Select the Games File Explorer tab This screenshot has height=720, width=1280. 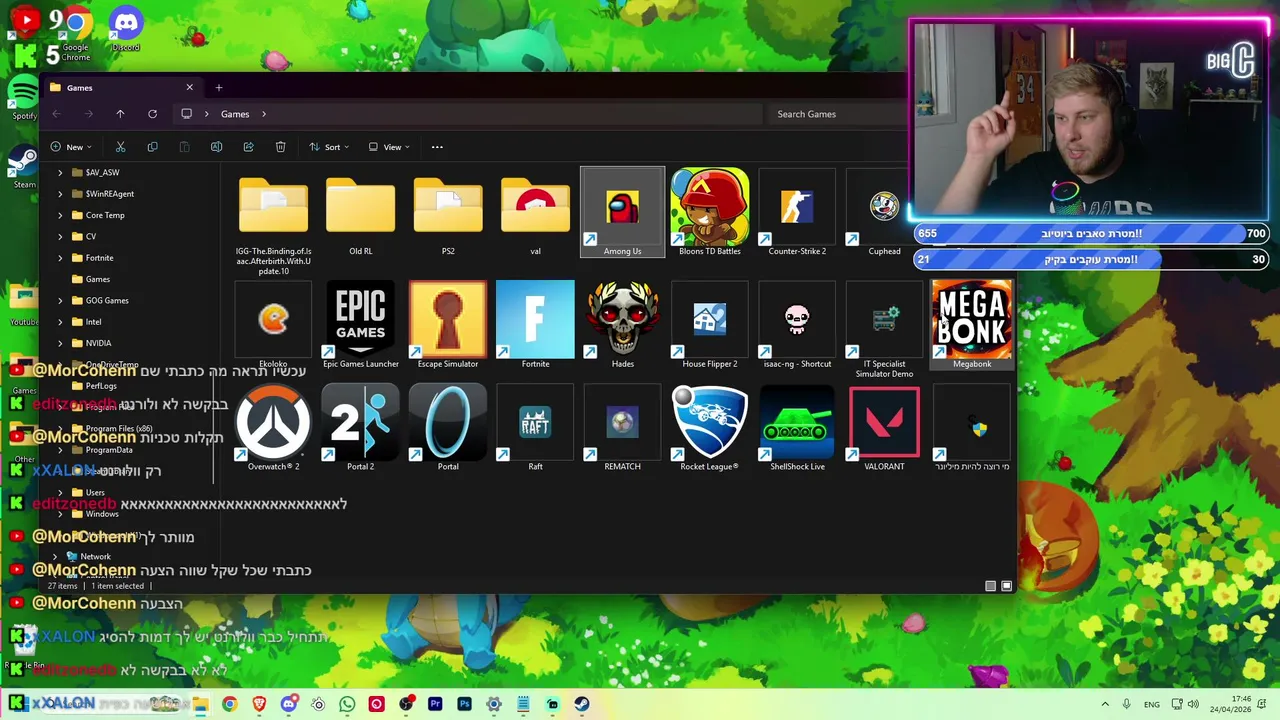[x=122, y=88]
